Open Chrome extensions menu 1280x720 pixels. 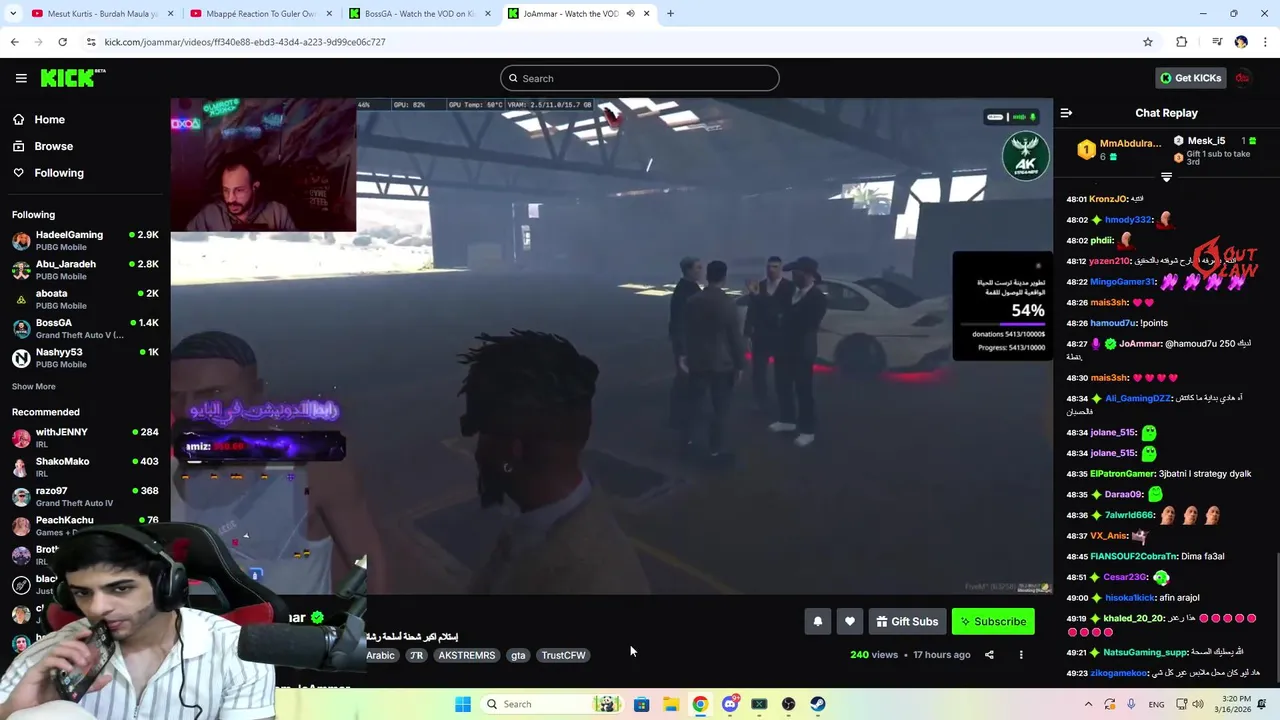click(1181, 42)
